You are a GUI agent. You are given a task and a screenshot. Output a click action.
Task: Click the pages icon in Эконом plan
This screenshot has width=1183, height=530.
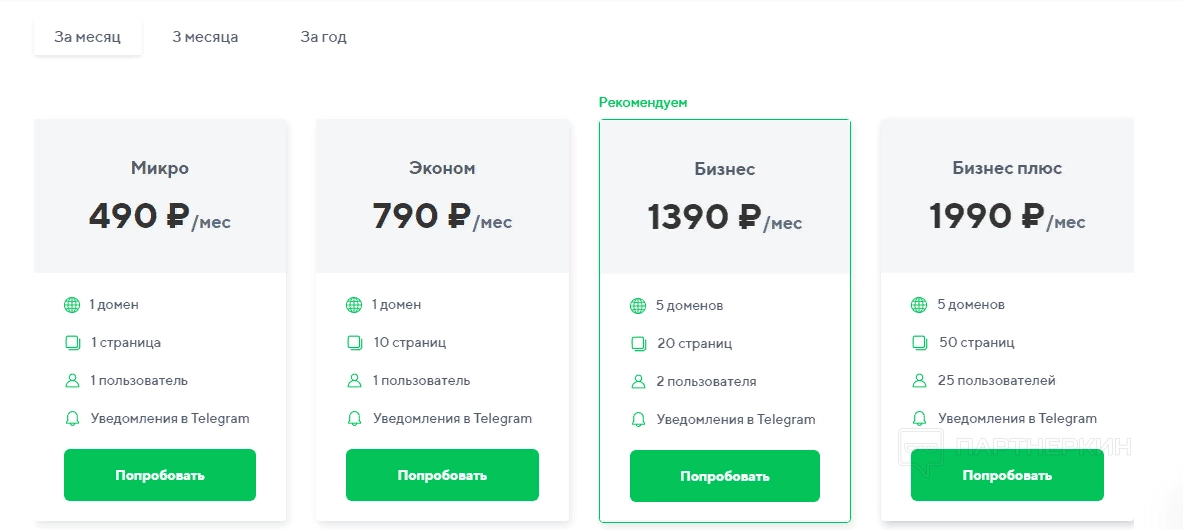354,342
